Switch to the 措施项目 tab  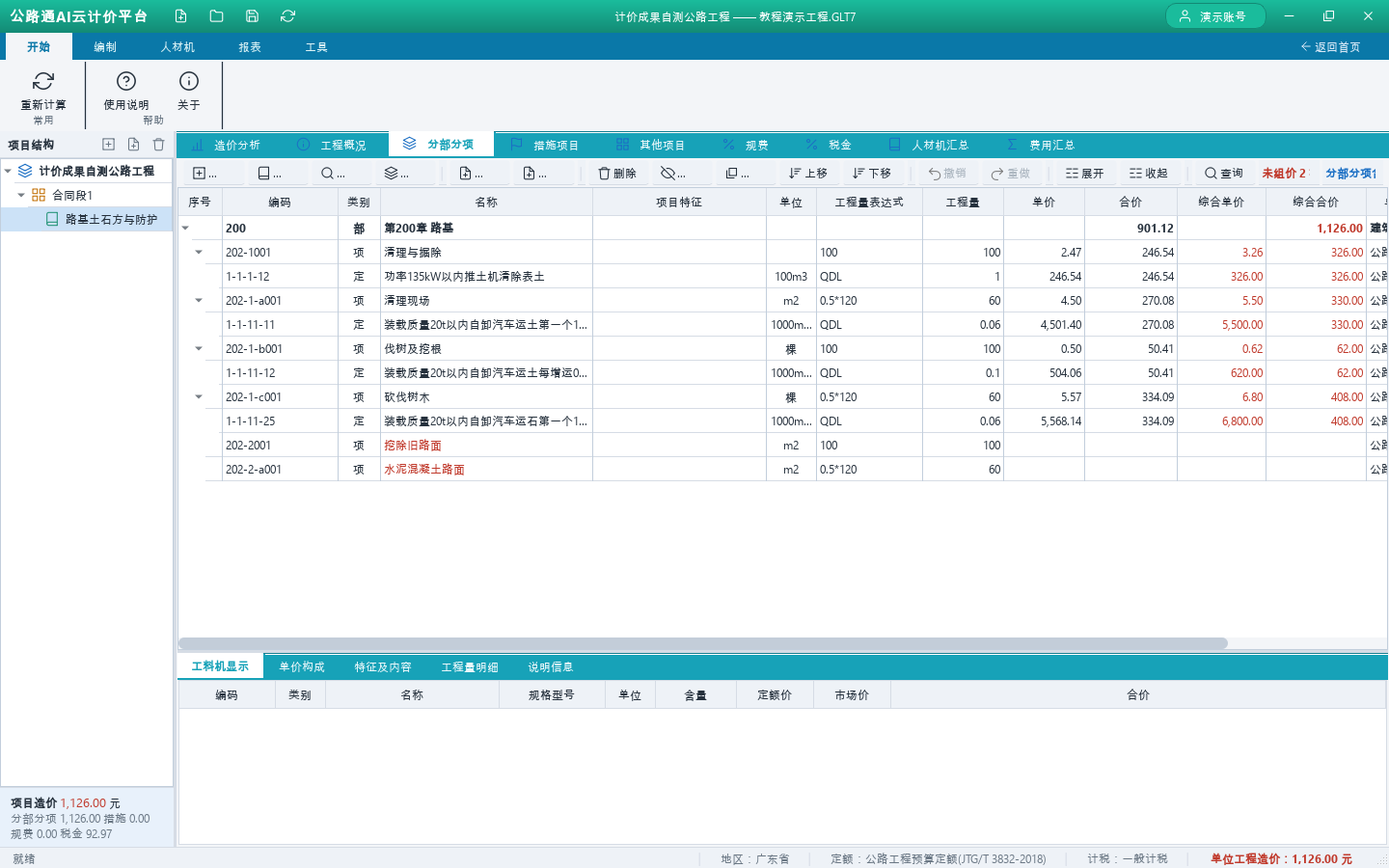coord(544,145)
